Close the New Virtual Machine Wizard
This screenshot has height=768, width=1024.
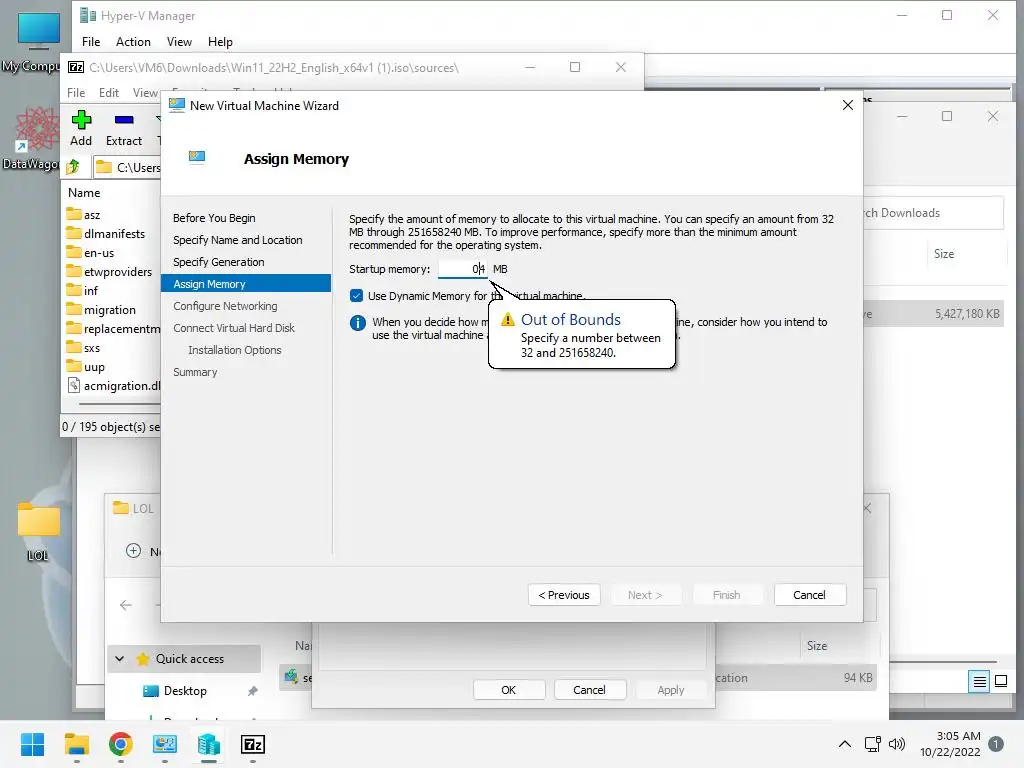click(x=848, y=105)
